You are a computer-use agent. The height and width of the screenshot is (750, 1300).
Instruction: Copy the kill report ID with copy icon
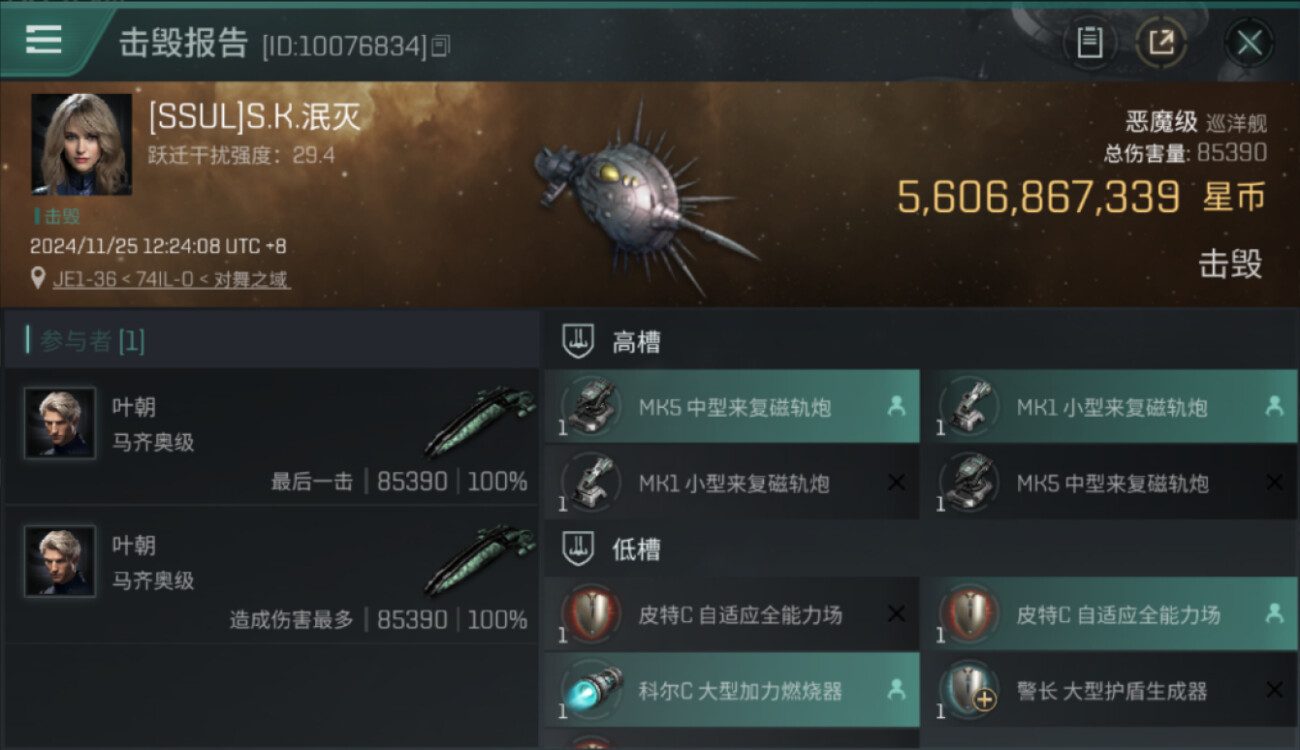coord(442,46)
